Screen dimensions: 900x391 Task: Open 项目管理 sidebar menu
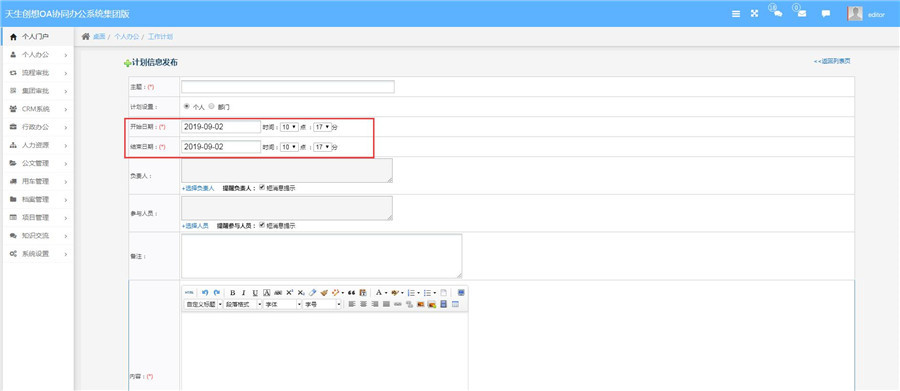37,217
